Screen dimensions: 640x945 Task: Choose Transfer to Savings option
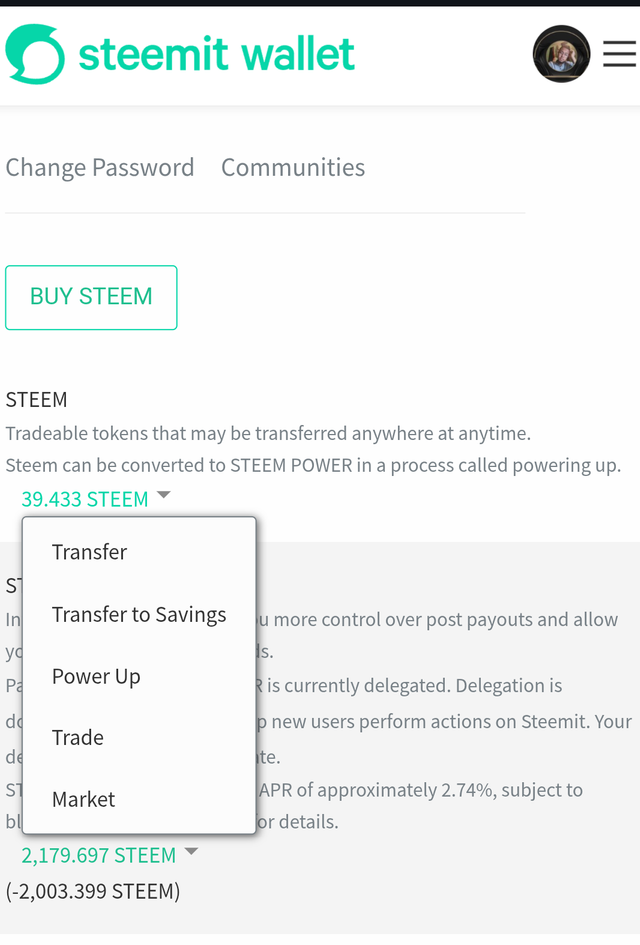coord(139,614)
